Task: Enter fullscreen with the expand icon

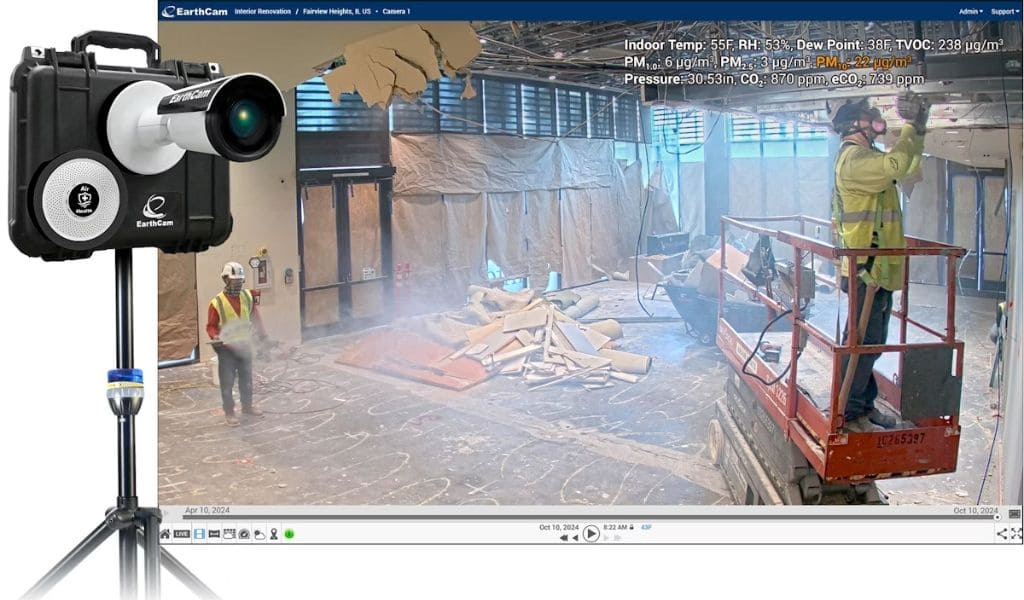Action: point(1016,534)
